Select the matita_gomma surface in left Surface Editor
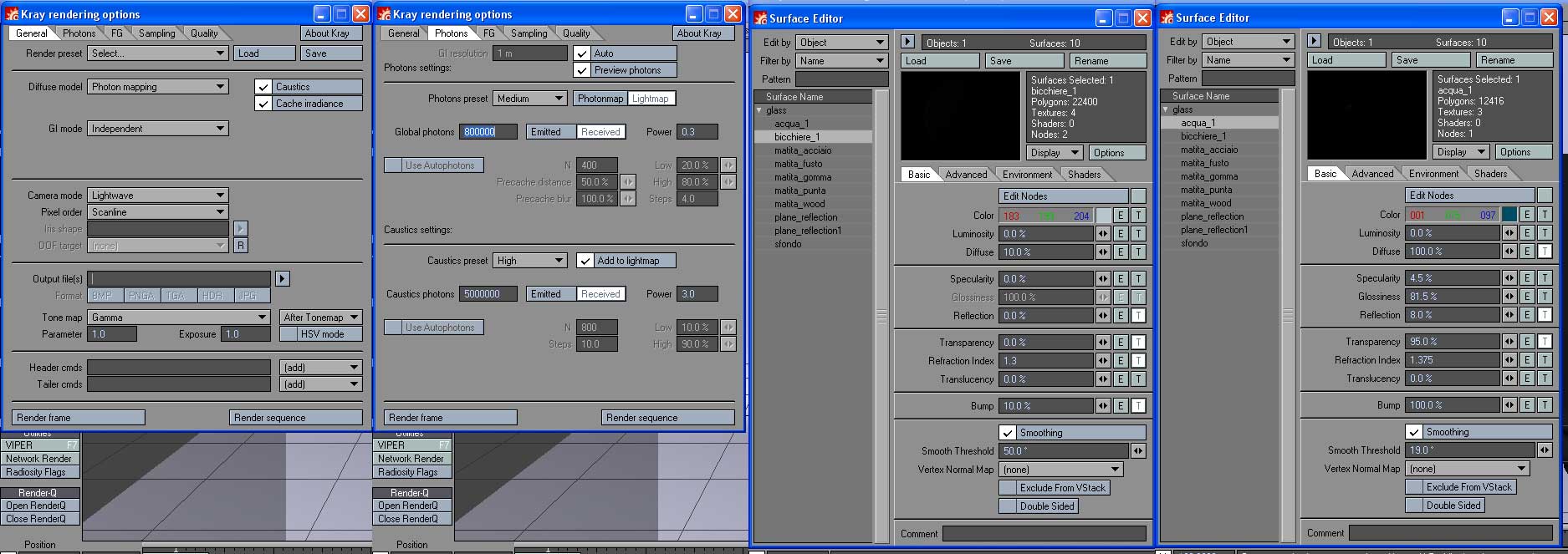1568x554 pixels. [x=802, y=177]
